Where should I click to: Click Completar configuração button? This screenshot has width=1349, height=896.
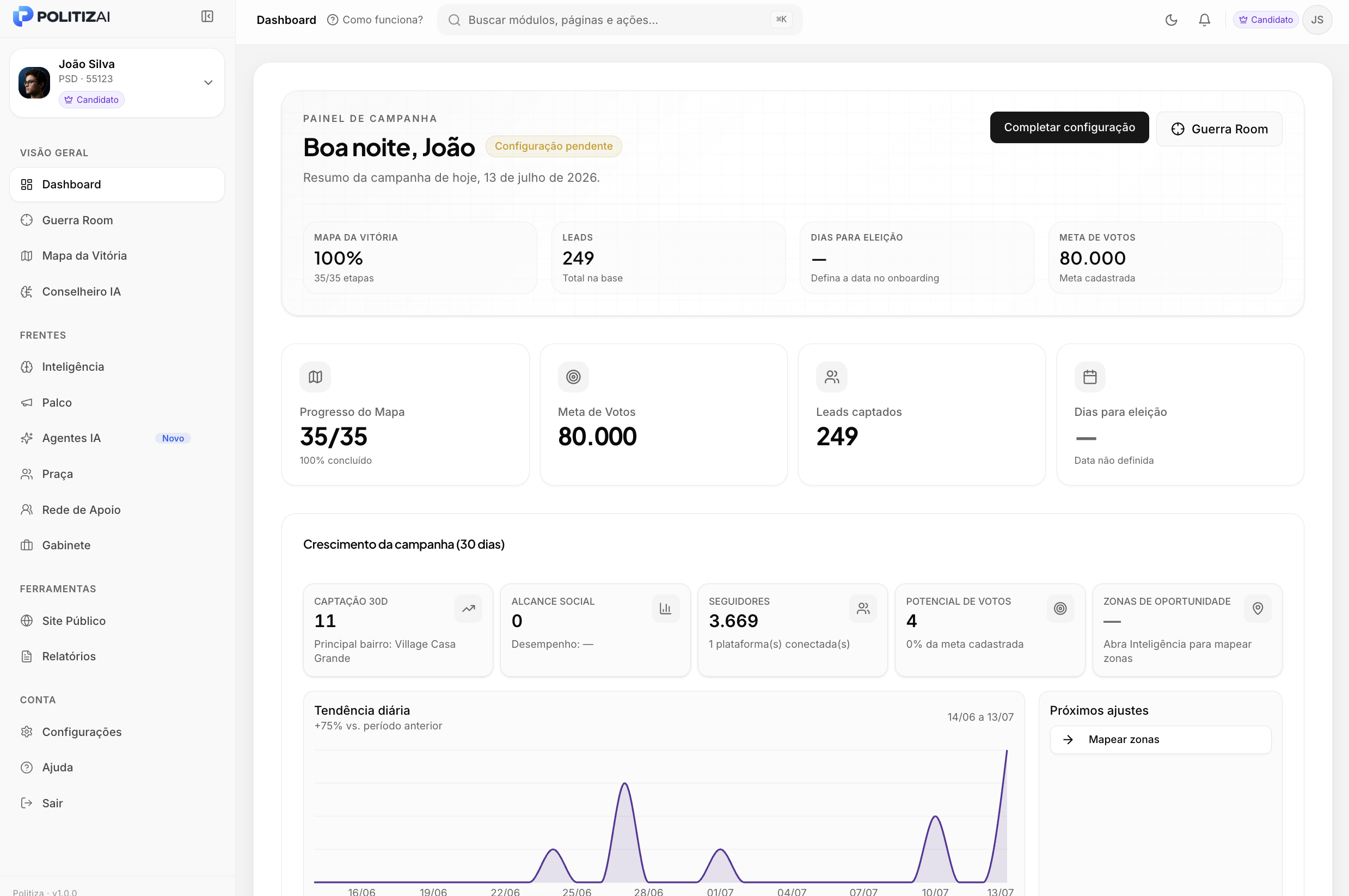1069,127
